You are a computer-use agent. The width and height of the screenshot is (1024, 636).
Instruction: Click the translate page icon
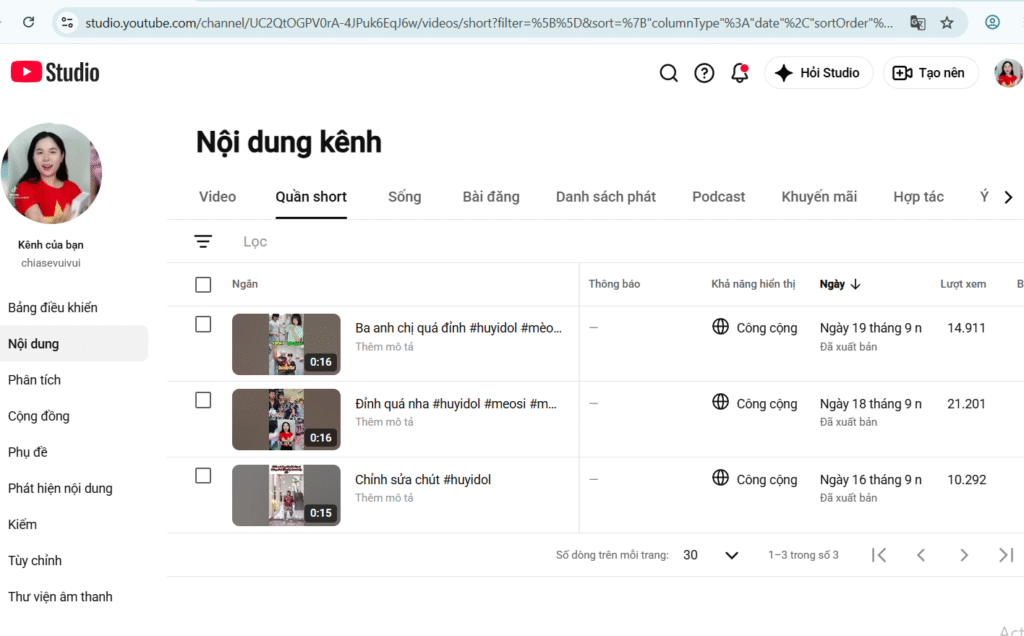click(x=918, y=23)
